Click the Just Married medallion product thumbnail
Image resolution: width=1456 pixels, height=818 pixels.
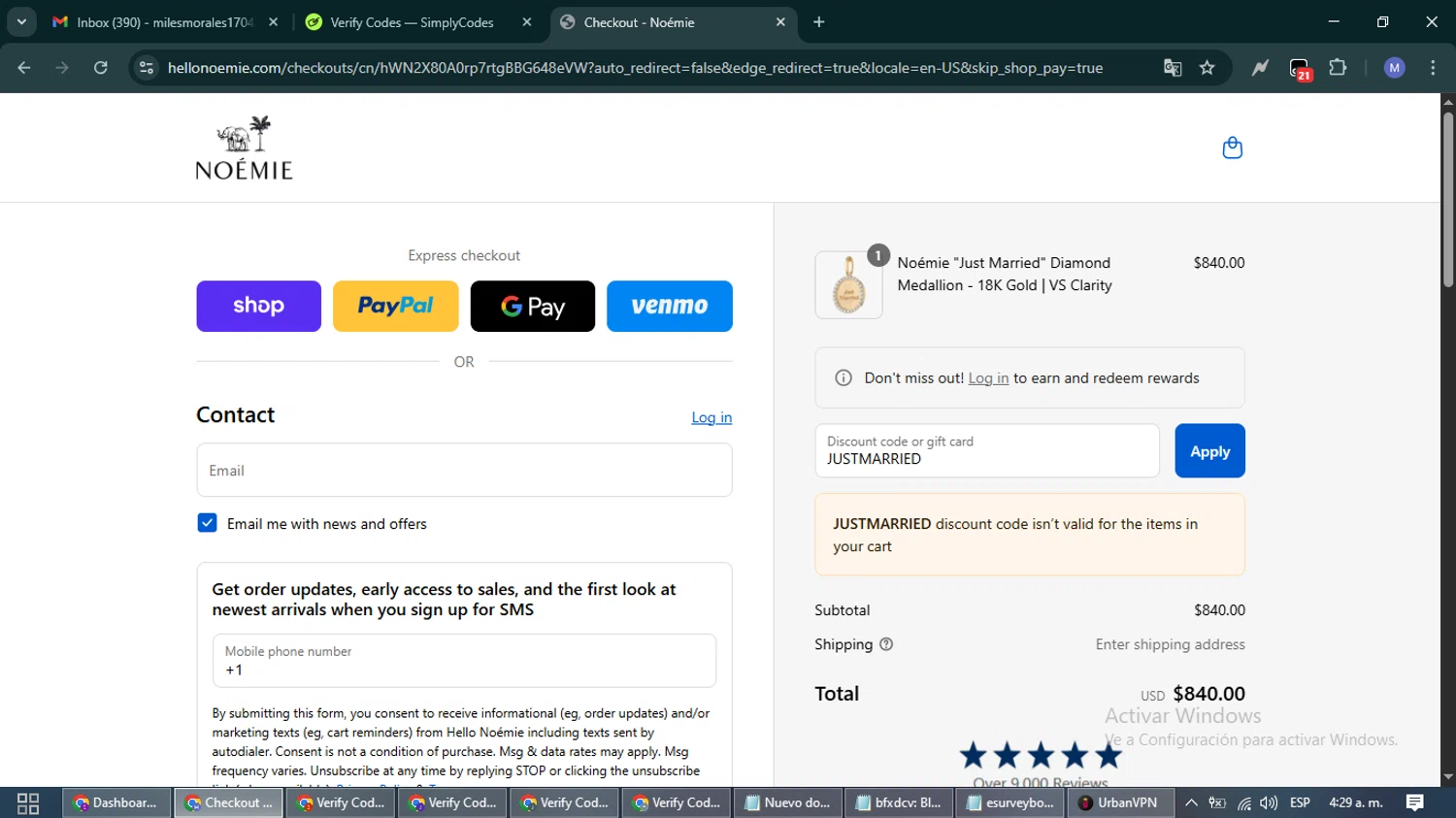[848, 285]
